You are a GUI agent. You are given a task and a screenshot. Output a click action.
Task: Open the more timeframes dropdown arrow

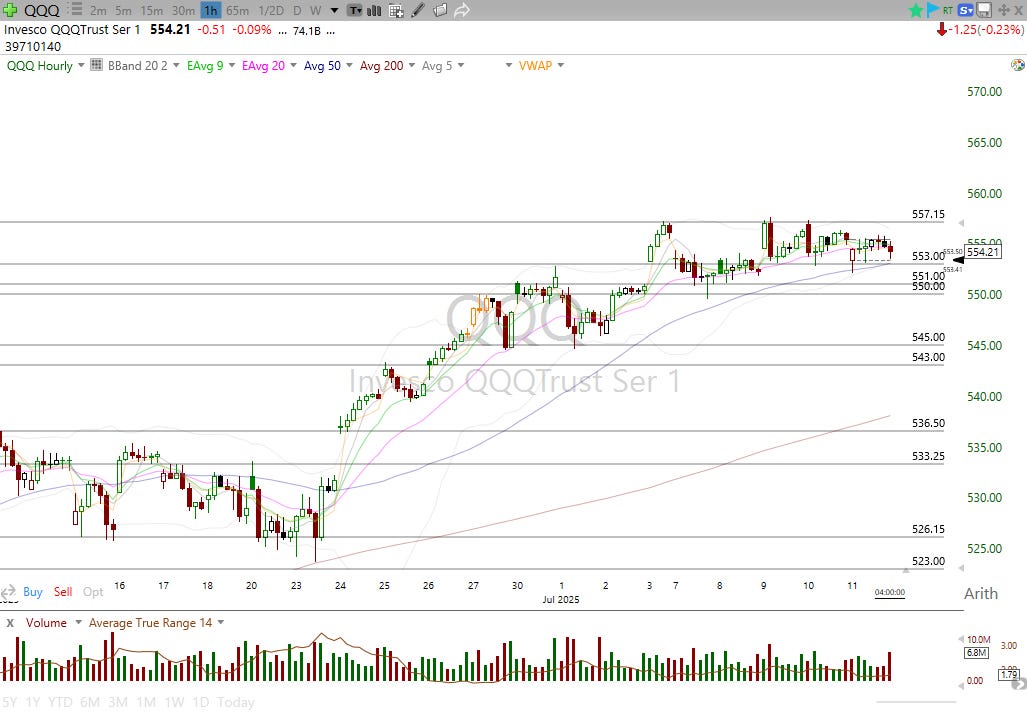point(335,11)
